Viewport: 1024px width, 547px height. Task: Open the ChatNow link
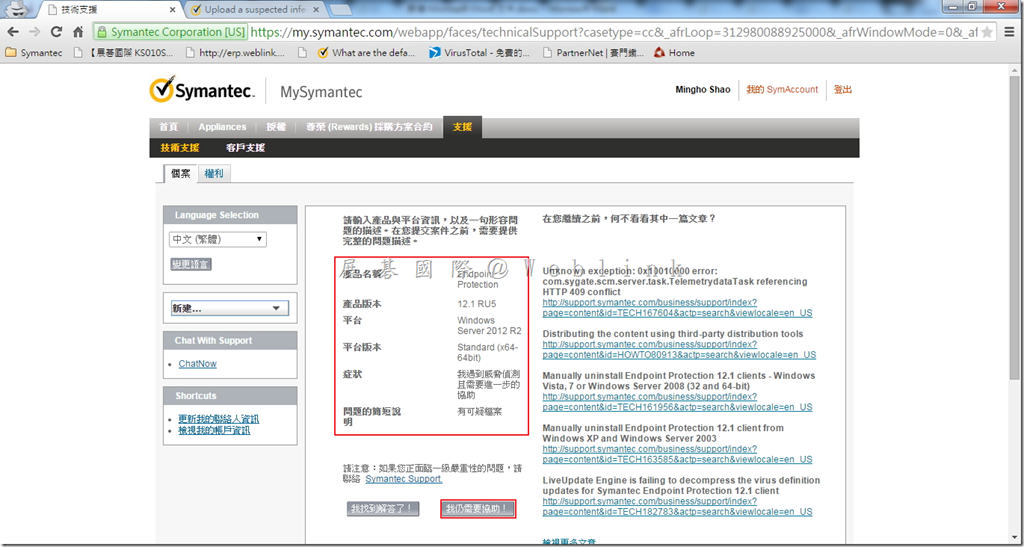tap(197, 364)
